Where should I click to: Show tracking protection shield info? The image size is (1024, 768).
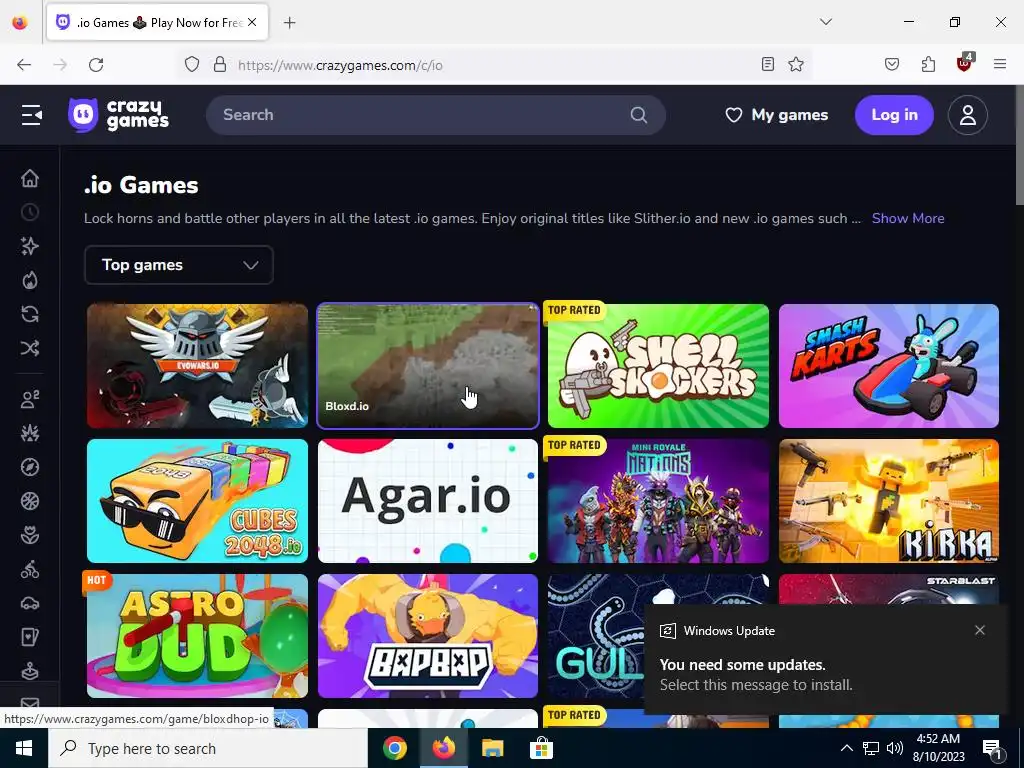(x=192, y=65)
